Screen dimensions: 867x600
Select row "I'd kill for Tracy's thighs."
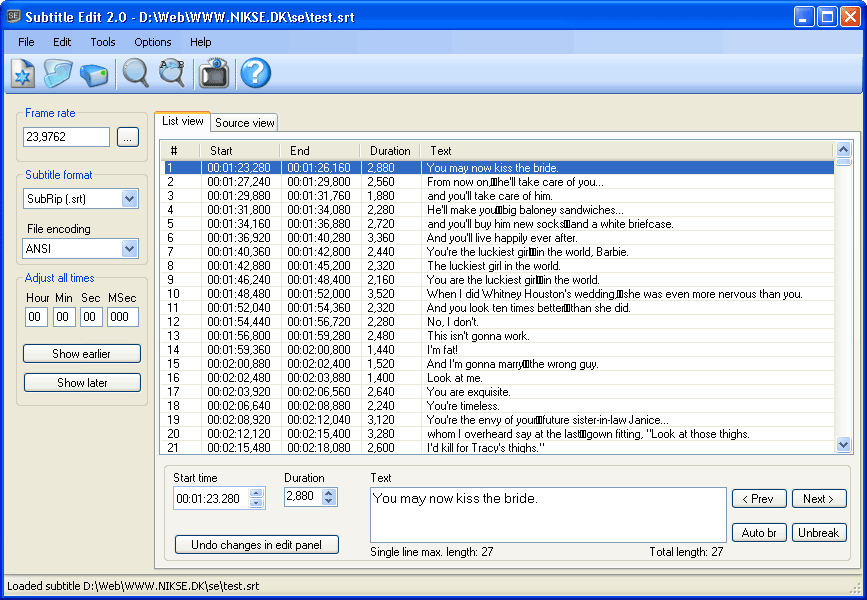(499, 447)
